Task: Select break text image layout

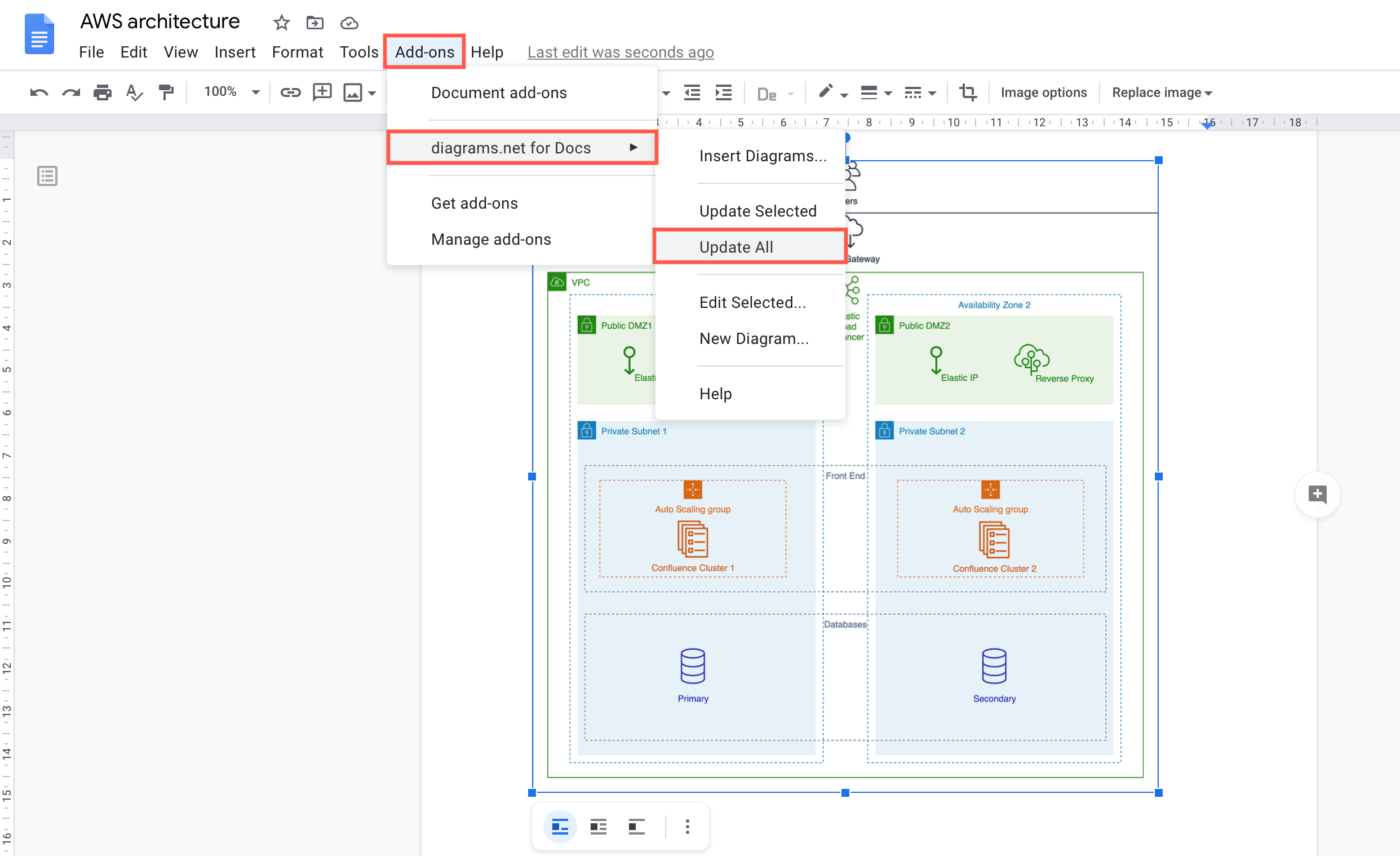Action: [636, 827]
